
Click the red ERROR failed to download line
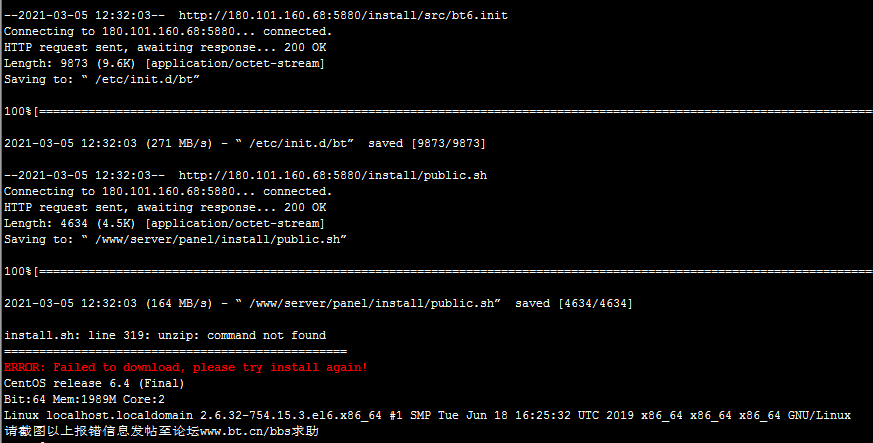(186, 367)
